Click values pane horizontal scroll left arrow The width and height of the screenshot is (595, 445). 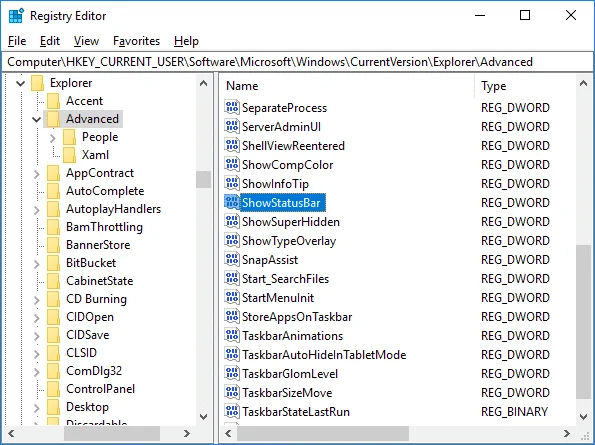pyautogui.click(x=228, y=433)
